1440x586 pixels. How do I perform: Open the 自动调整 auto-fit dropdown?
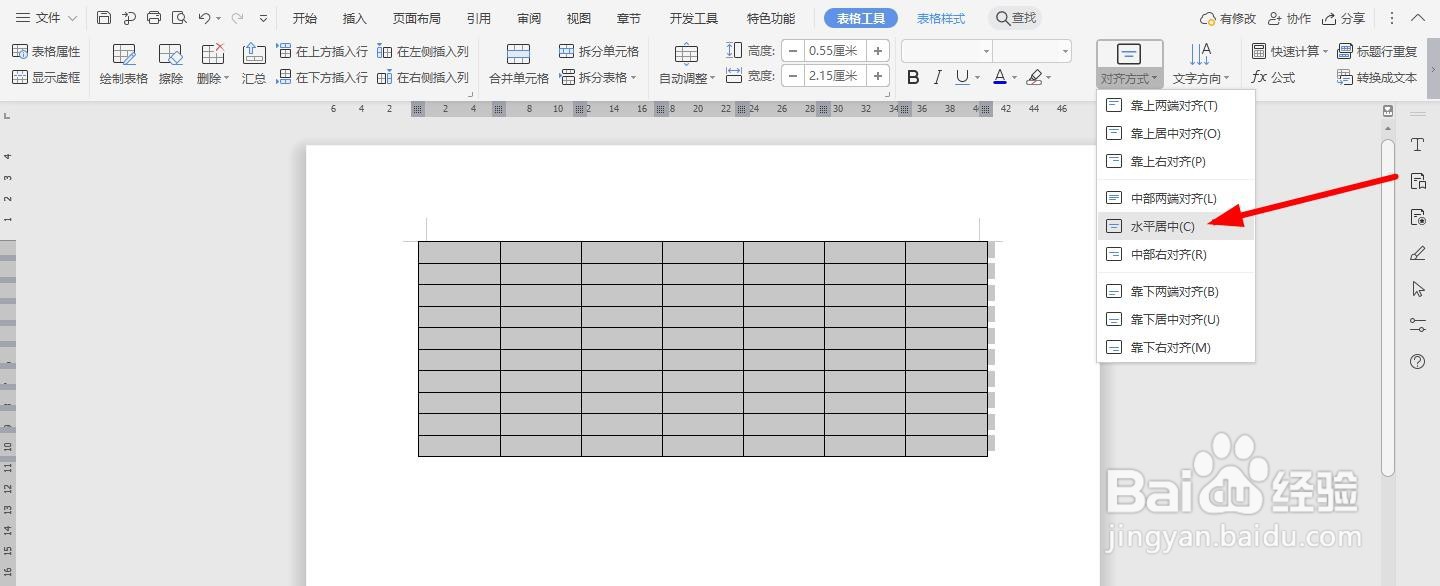click(x=686, y=64)
